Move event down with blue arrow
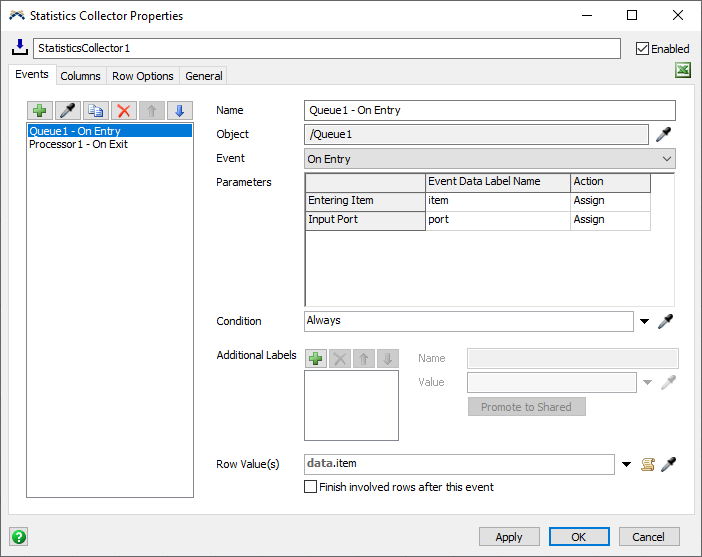Viewport: 702px width, 557px height. click(x=179, y=111)
